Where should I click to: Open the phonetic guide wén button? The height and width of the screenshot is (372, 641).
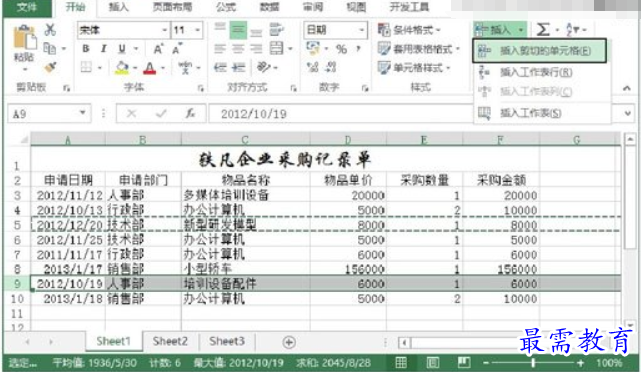pyautogui.click(x=185, y=67)
